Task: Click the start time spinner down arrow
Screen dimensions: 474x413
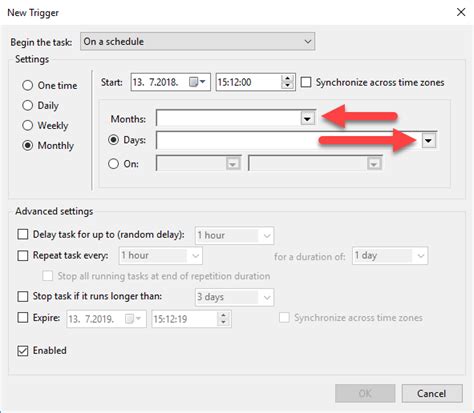Action: [x=287, y=85]
